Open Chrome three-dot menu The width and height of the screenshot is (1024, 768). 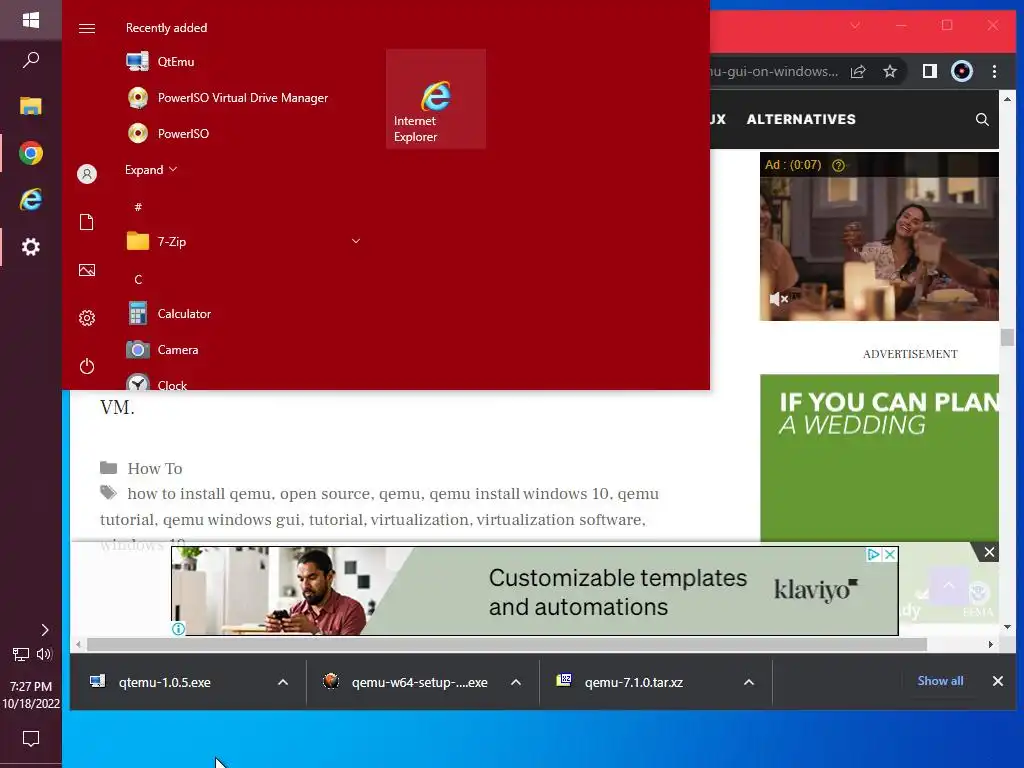994,71
